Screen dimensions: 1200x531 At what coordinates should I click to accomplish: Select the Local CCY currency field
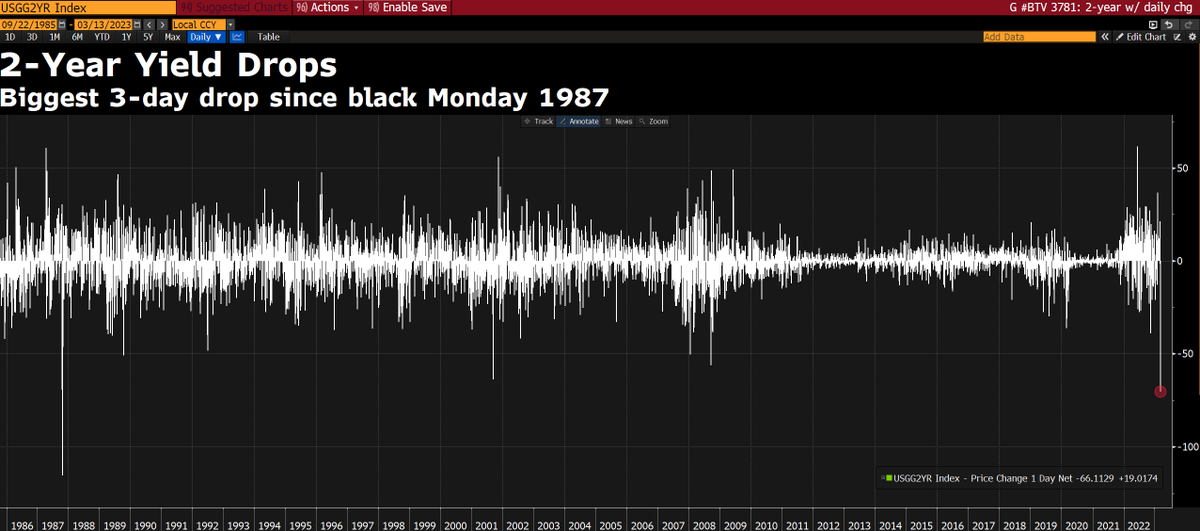(198, 24)
